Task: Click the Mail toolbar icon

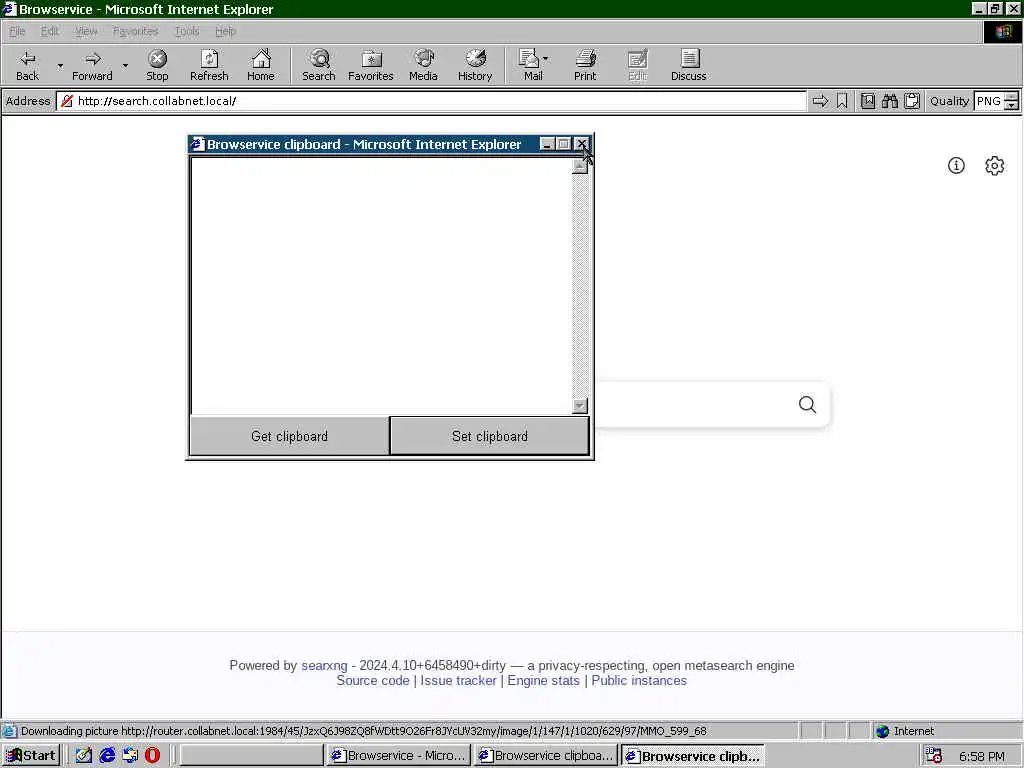Action: point(530,65)
